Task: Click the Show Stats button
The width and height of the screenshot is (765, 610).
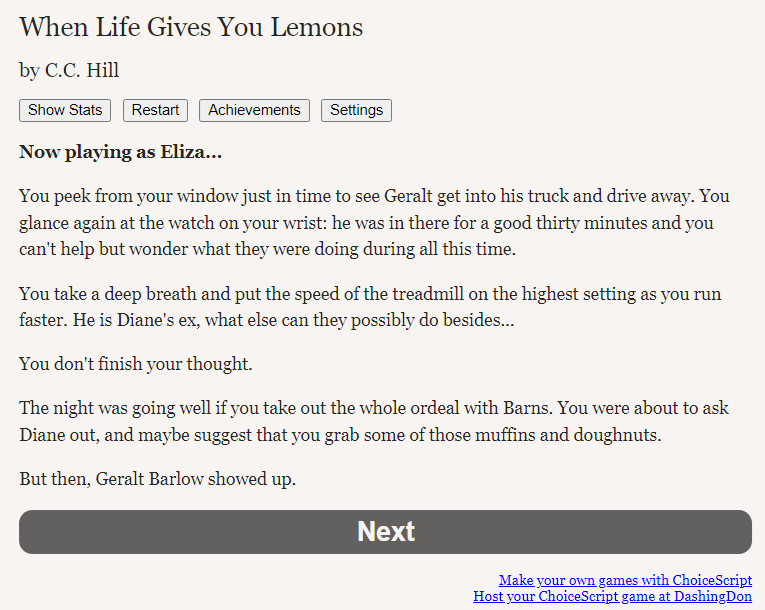Action: click(x=65, y=110)
